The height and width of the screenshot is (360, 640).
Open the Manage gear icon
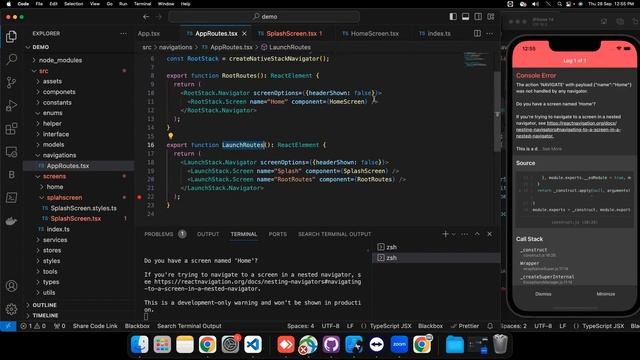point(11,309)
